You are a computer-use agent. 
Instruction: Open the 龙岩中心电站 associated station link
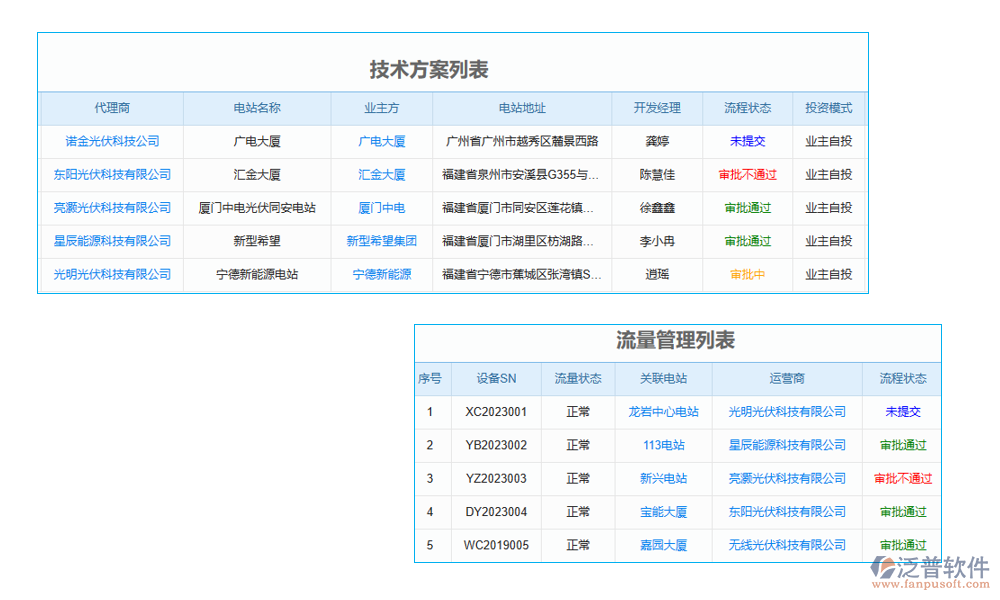click(x=663, y=412)
